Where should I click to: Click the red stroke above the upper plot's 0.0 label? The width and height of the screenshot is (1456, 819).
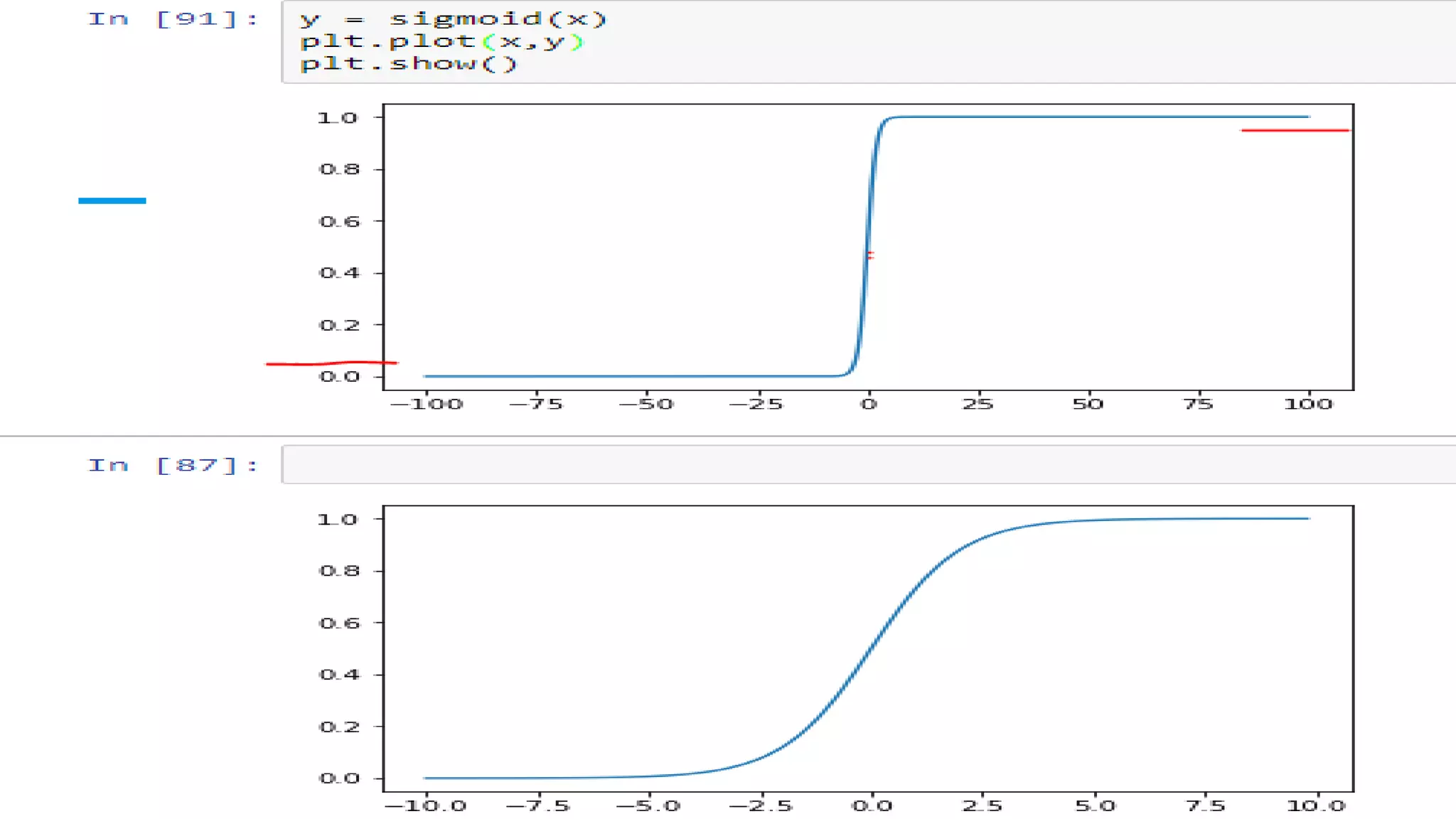pyautogui.click(x=331, y=363)
